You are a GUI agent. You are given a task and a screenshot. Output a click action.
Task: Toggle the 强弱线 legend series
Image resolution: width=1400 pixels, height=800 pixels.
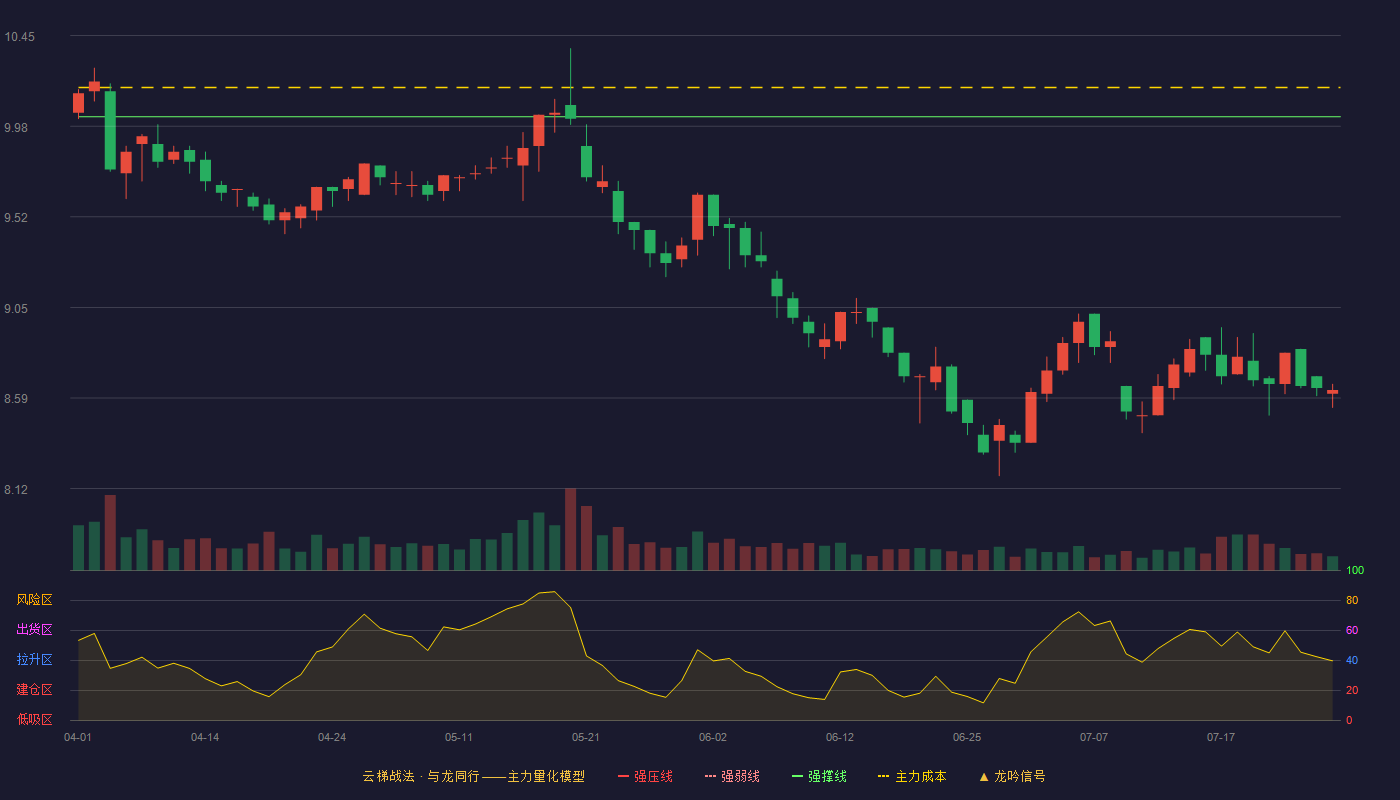[x=732, y=776]
